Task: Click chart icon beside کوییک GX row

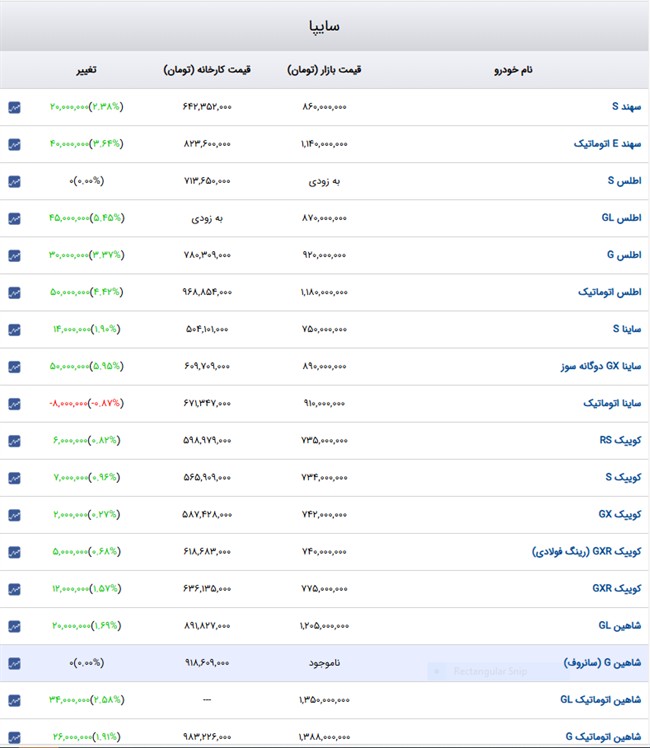Action: tap(14, 514)
